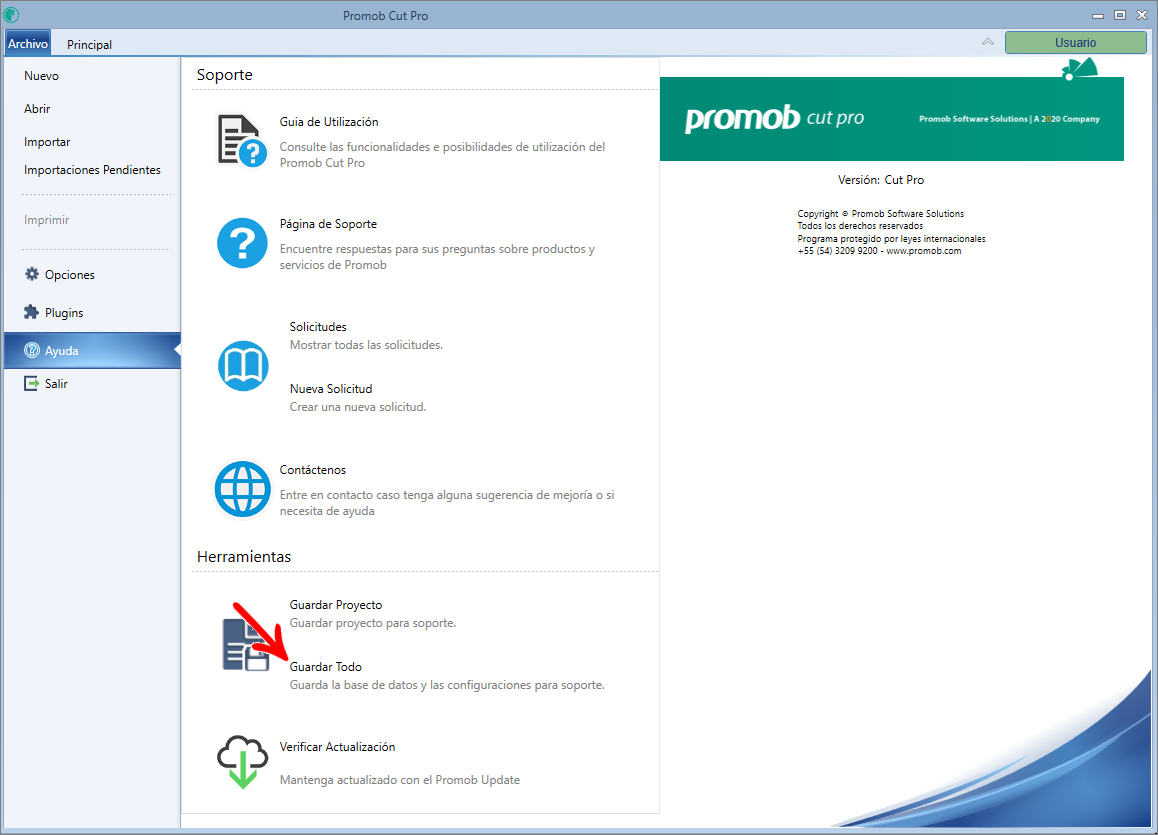The width and height of the screenshot is (1158, 835).
Task: Open the Plugins menu entry
Action: (x=64, y=313)
